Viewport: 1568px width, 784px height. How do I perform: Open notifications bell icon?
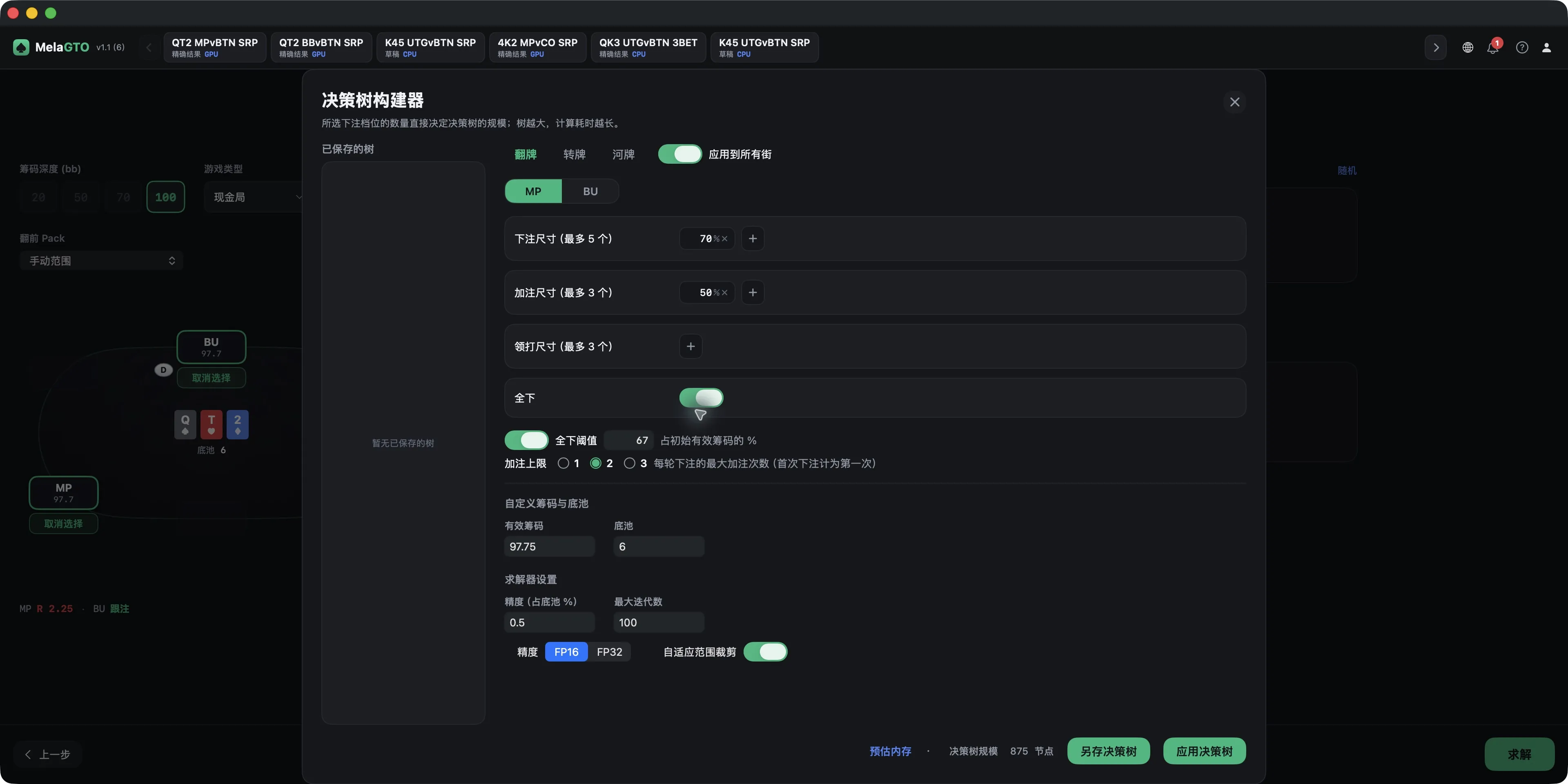click(x=1492, y=47)
